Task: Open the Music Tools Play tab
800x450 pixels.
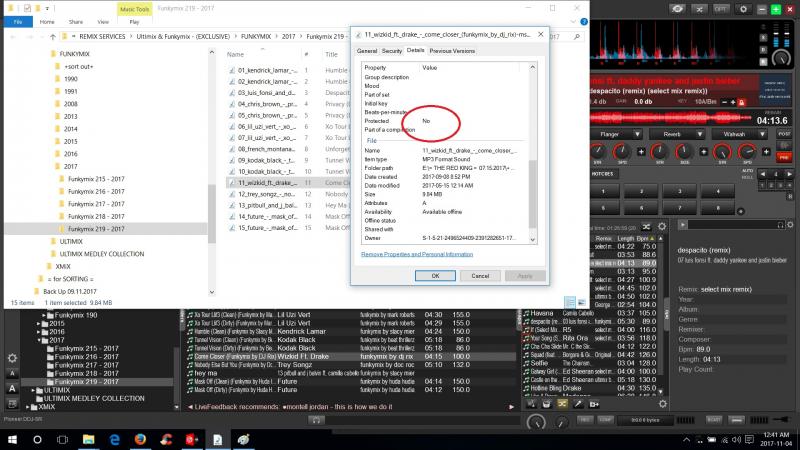Action: tap(134, 22)
